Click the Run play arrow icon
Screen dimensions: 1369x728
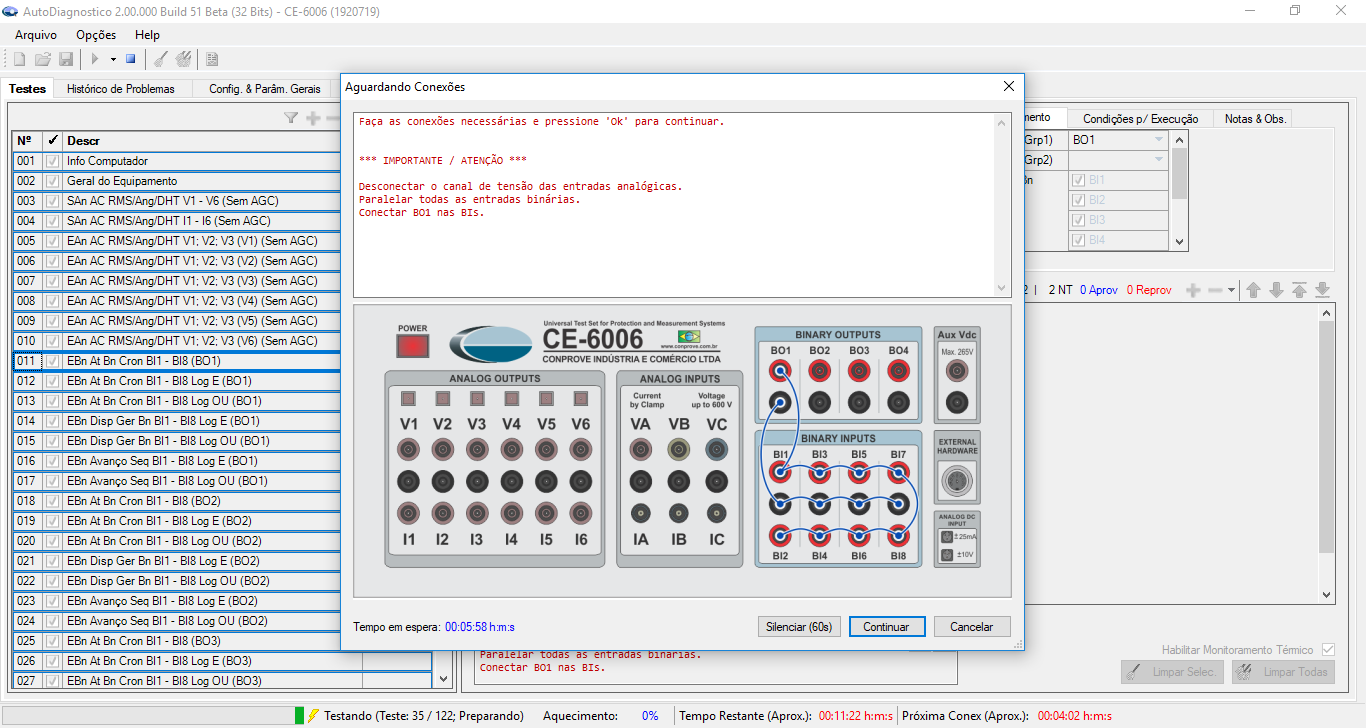click(95, 60)
